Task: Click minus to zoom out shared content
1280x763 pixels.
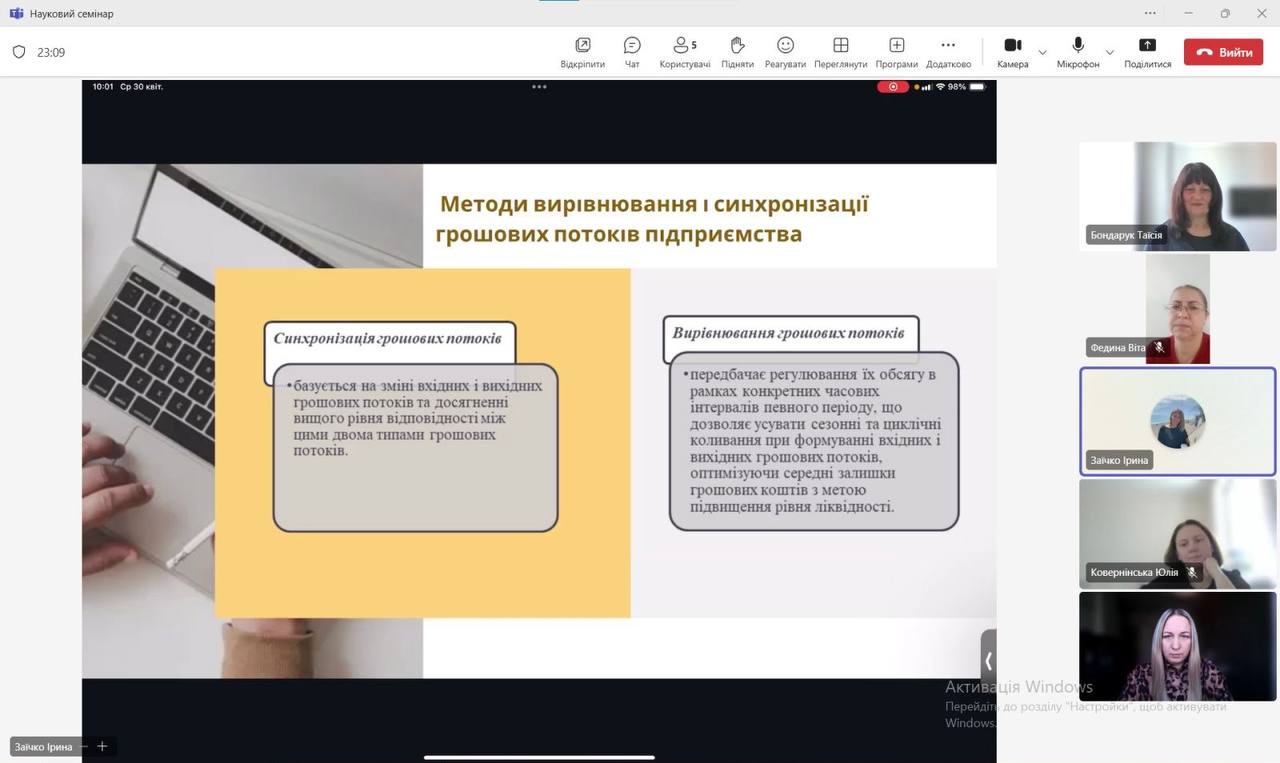Action: pyautogui.click(x=84, y=746)
